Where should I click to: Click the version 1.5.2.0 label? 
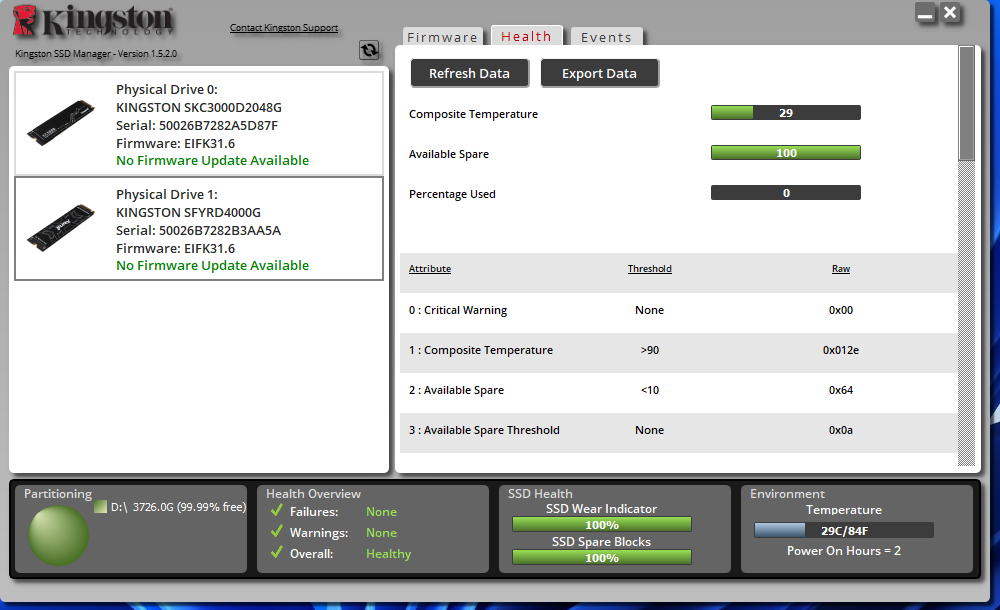coord(96,54)
